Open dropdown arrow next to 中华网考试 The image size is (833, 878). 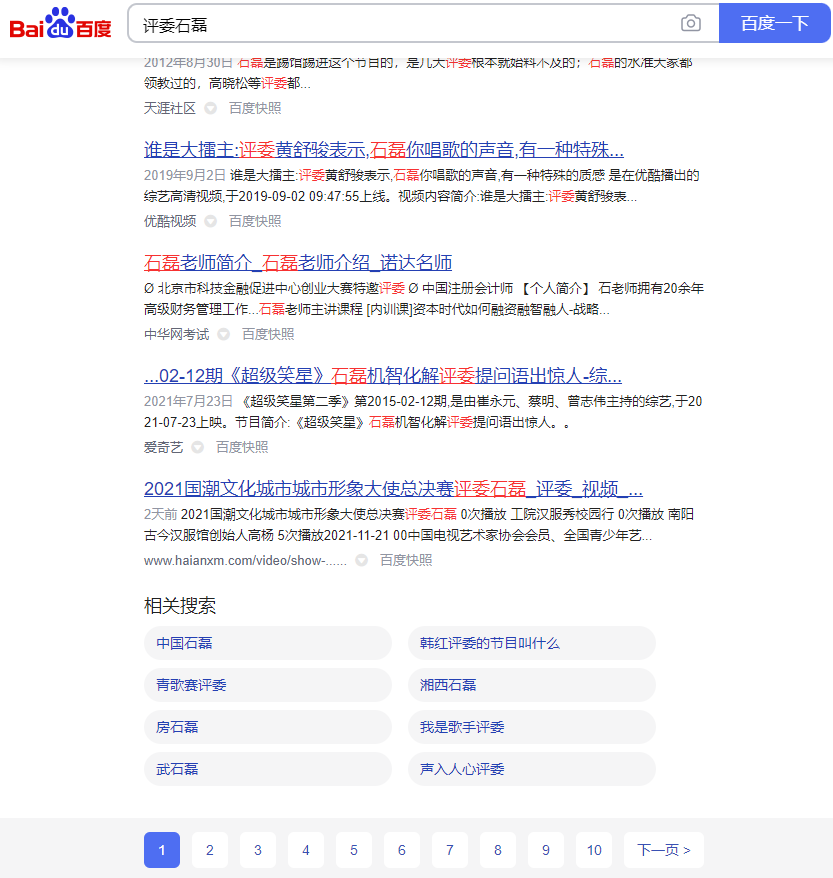[x=223, y=334]
